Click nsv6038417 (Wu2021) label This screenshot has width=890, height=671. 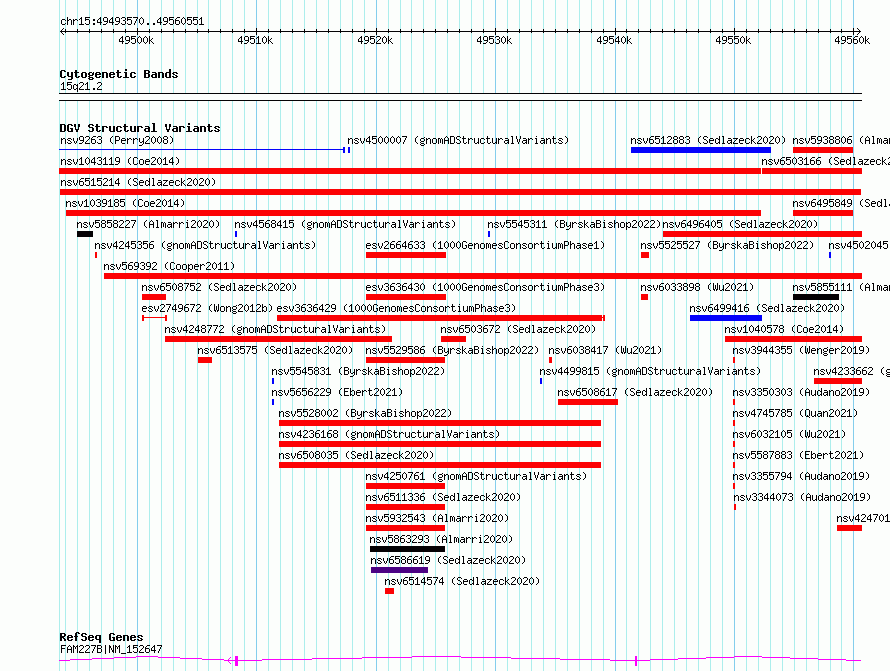coord(605,350)
